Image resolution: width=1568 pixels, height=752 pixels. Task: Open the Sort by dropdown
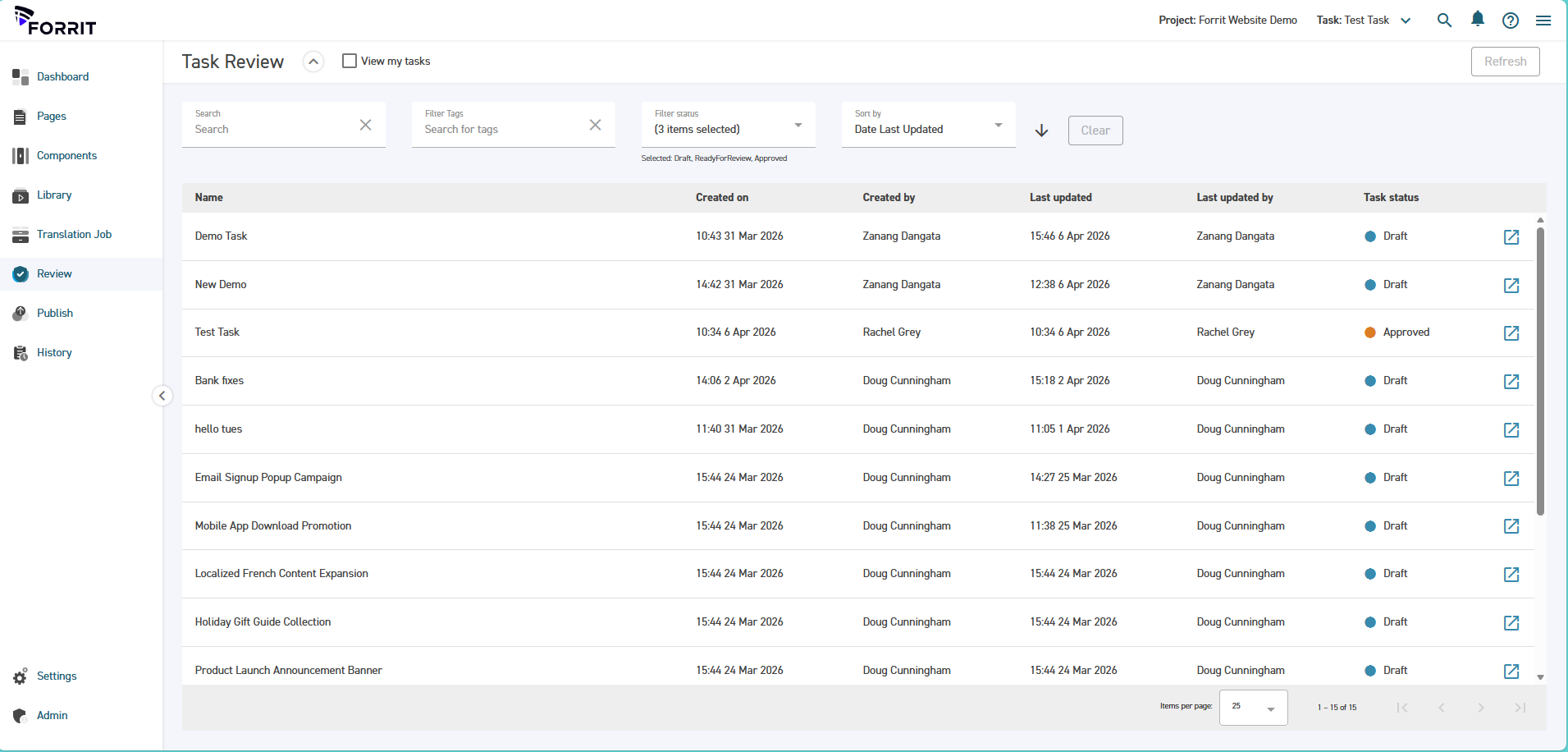[999, 125]
